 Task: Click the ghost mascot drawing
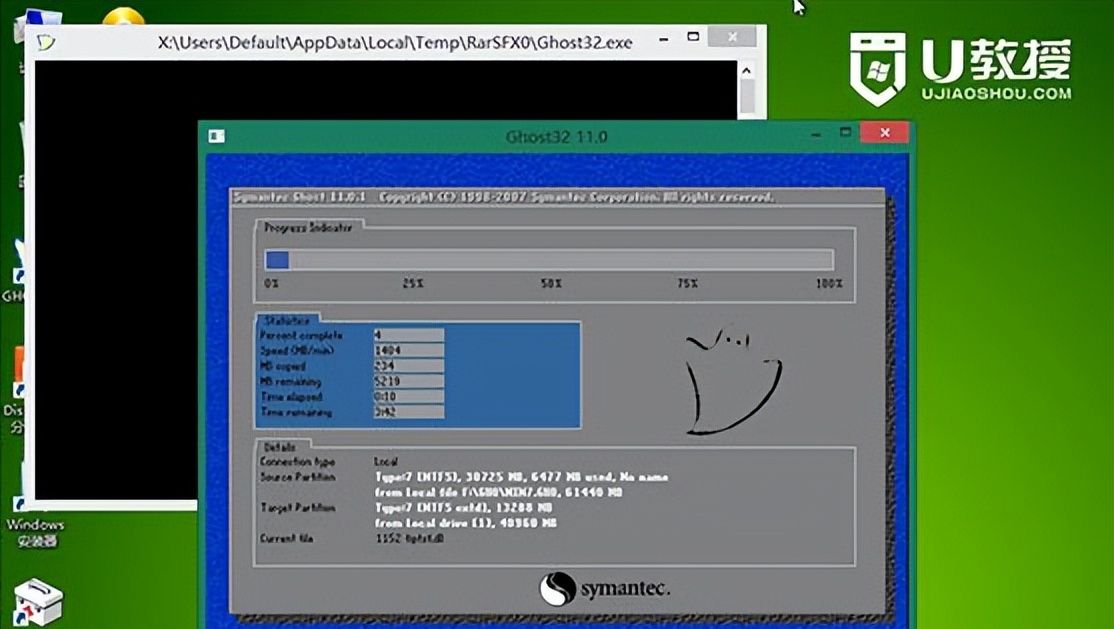coord(733,381)
